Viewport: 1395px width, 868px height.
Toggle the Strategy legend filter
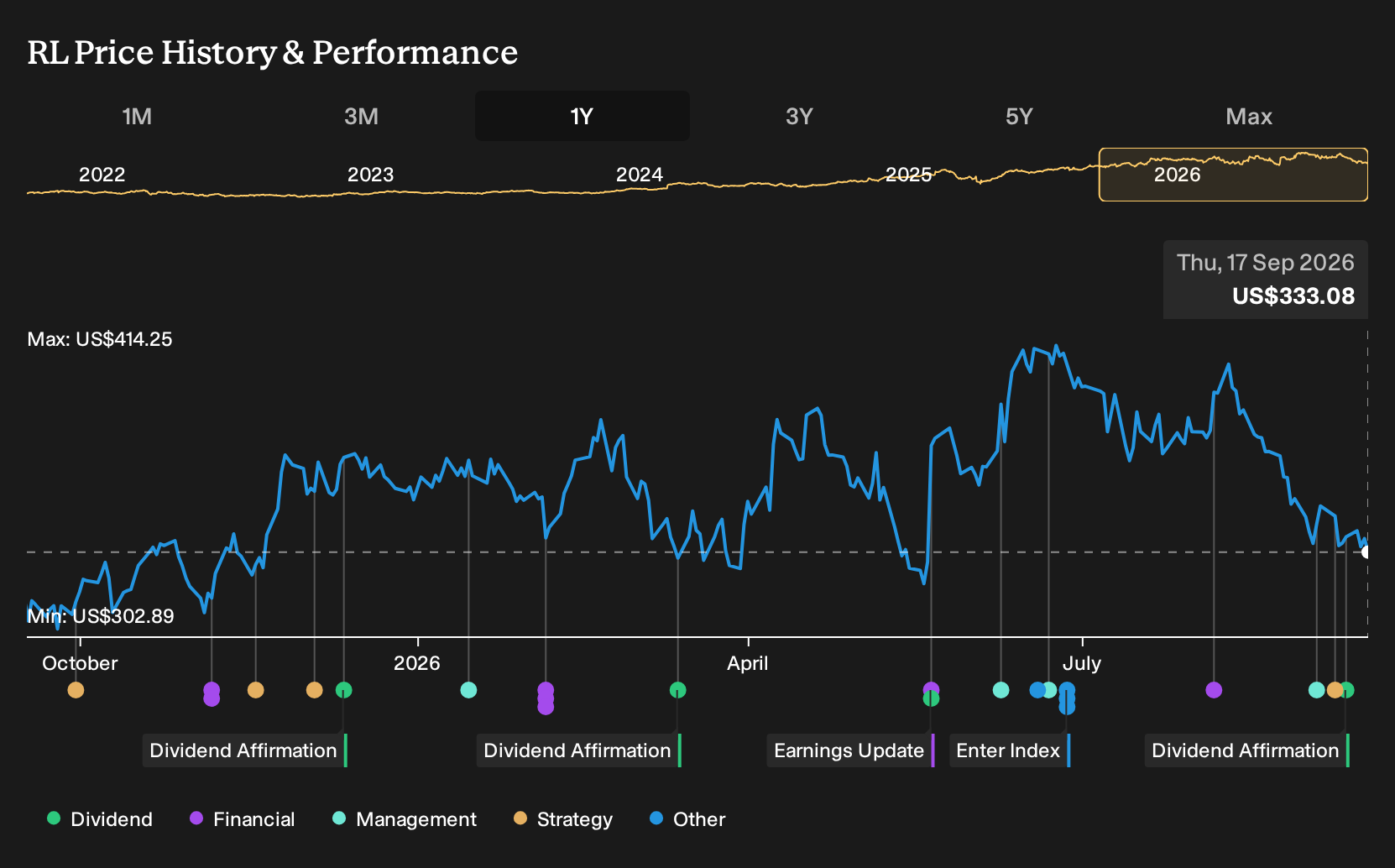563,819
